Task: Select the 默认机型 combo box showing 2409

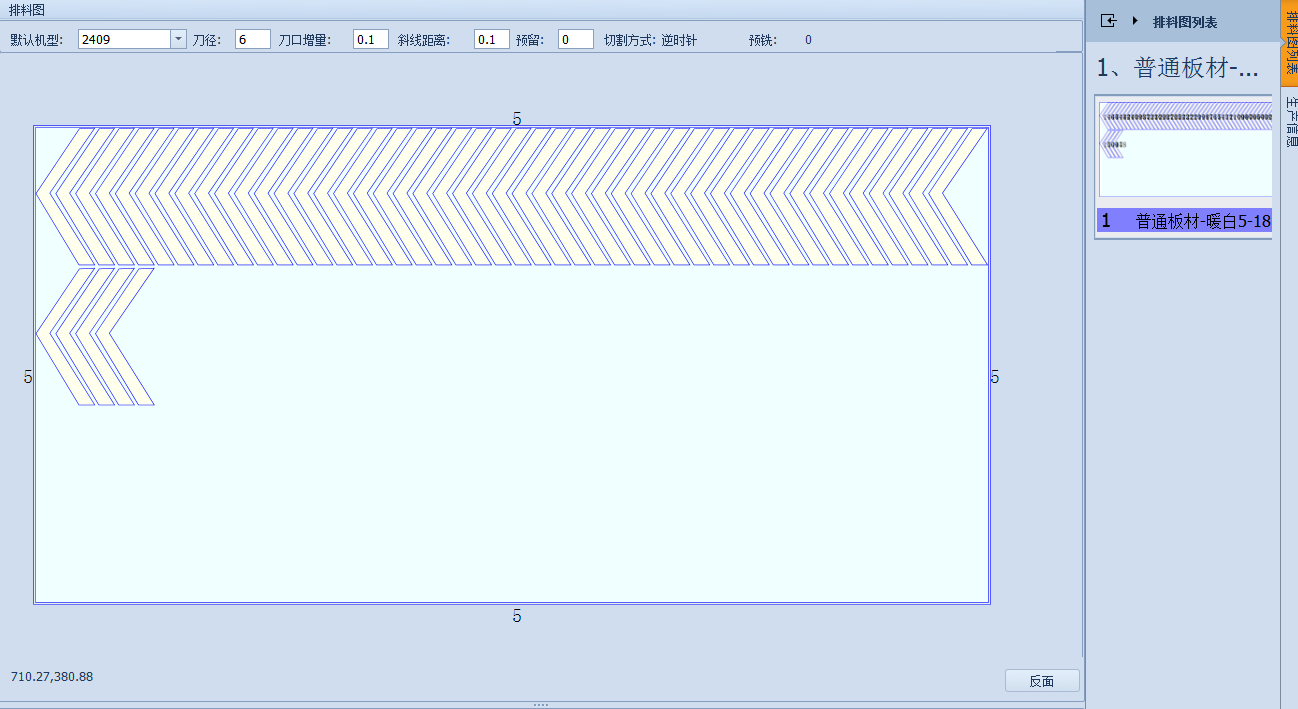Action: (132, 39)
